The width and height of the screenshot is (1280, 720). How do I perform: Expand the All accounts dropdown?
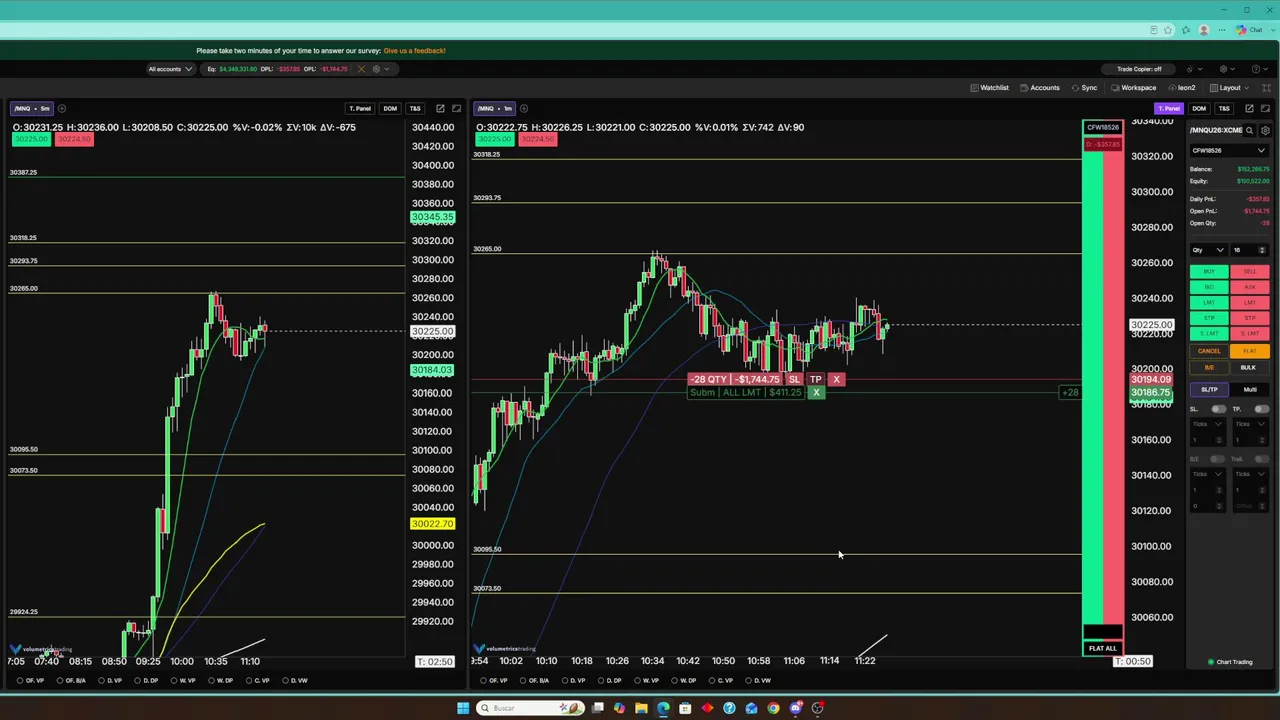pos(169,69)
